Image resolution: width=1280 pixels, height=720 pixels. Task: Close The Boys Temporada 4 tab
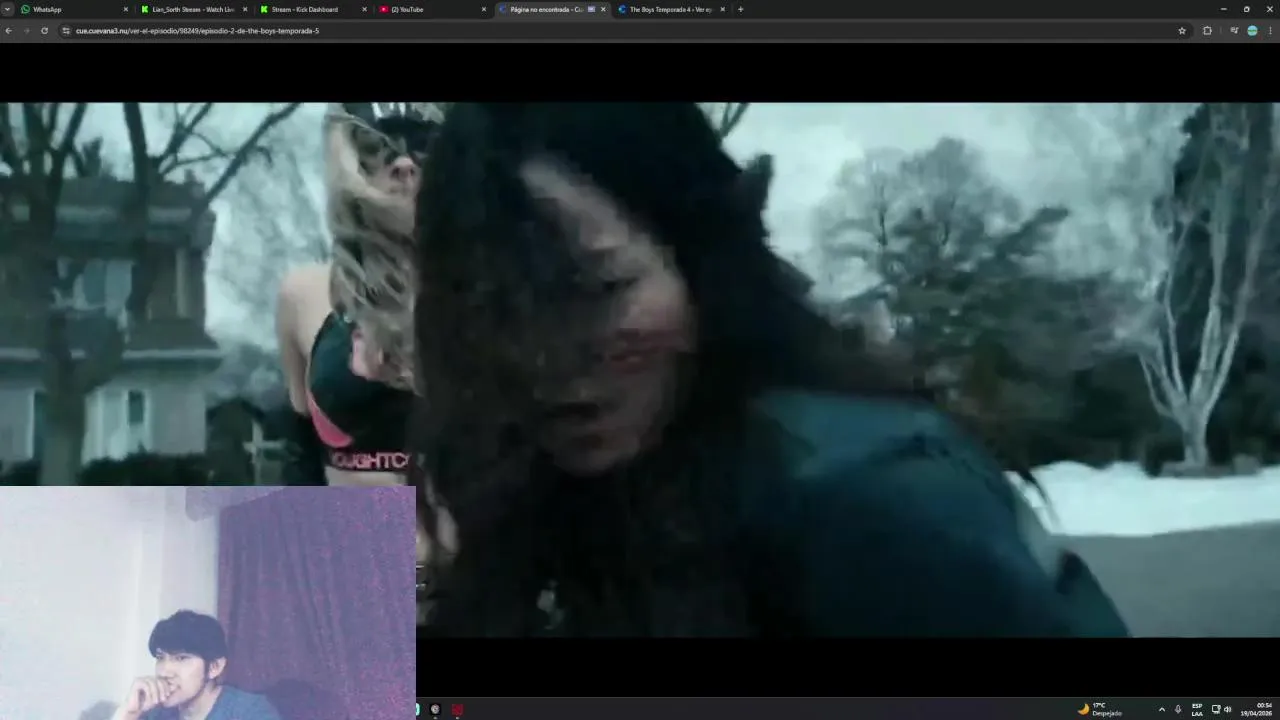pos(722,9)
